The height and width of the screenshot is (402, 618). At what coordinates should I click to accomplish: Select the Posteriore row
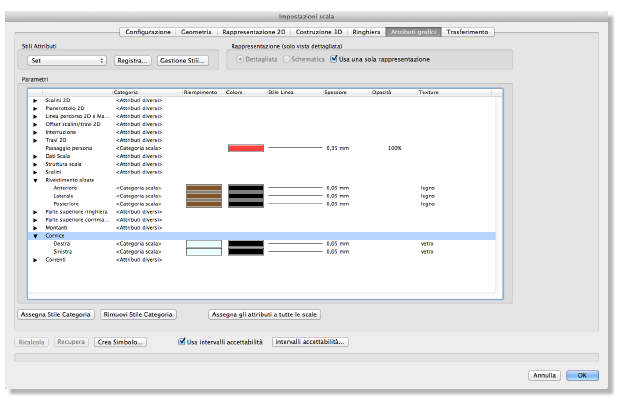262,204
